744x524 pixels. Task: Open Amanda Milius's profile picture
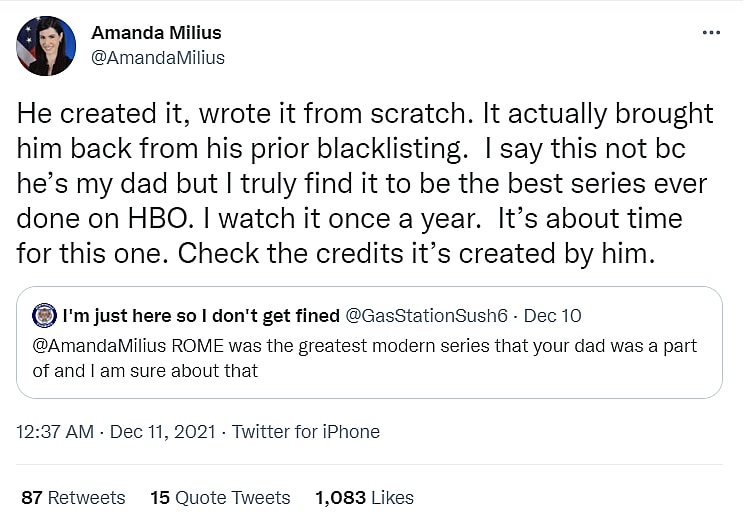45,46
